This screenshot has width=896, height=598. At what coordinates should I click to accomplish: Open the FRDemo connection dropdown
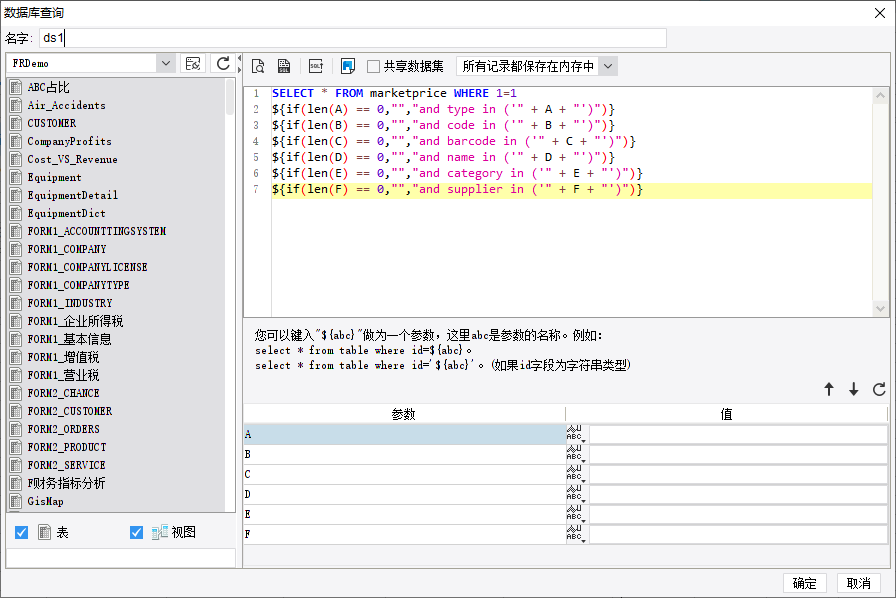click(166, 63)
